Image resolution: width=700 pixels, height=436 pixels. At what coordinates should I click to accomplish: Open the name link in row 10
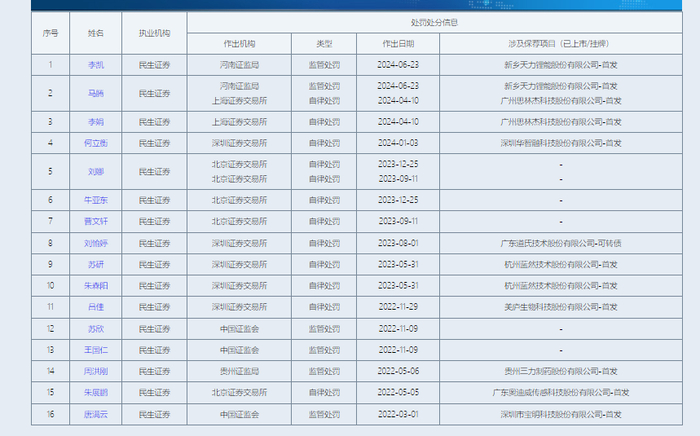pyautogui.click(x=96, y=286)
